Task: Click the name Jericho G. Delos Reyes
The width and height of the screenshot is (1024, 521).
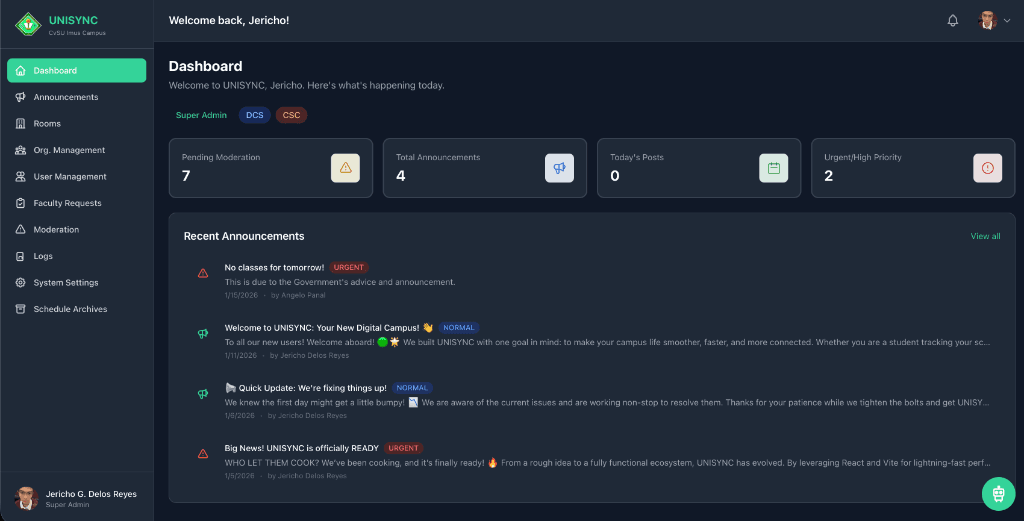Action: [91, 494]
